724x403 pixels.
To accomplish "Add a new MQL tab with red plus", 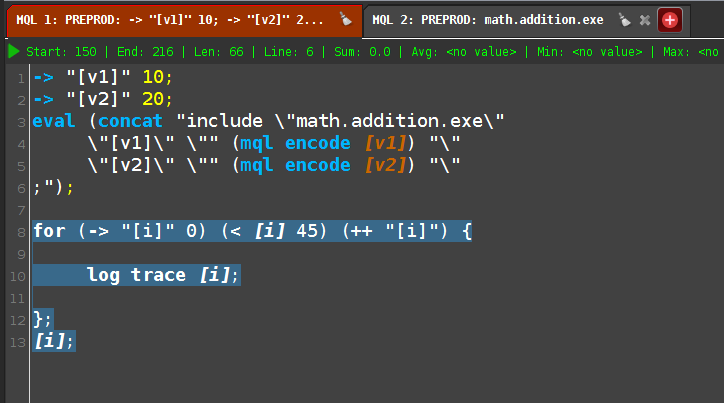I will click(x=670, y=20).
